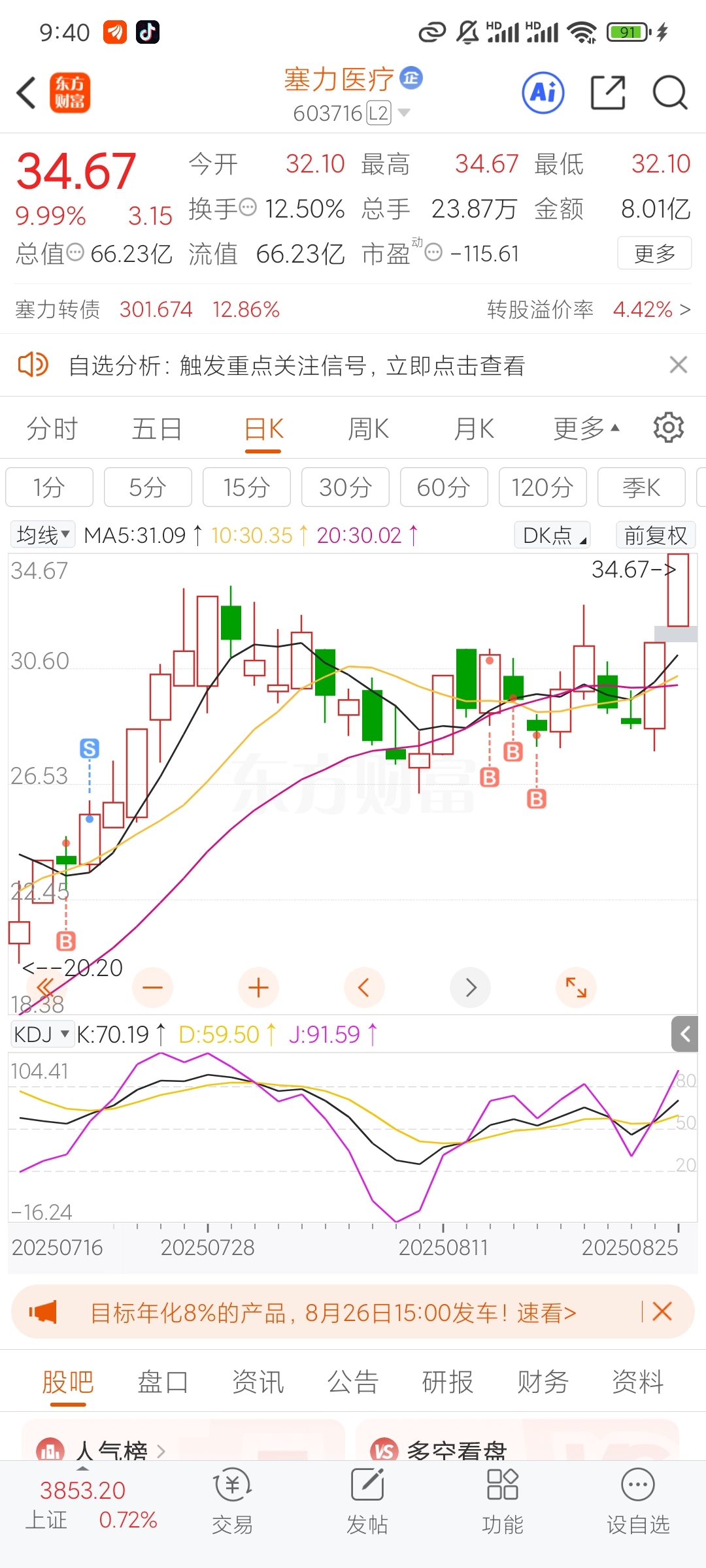The image size is (706, 1568).
Task: Open the 资讯 tab
Action: coord(258,1381)
